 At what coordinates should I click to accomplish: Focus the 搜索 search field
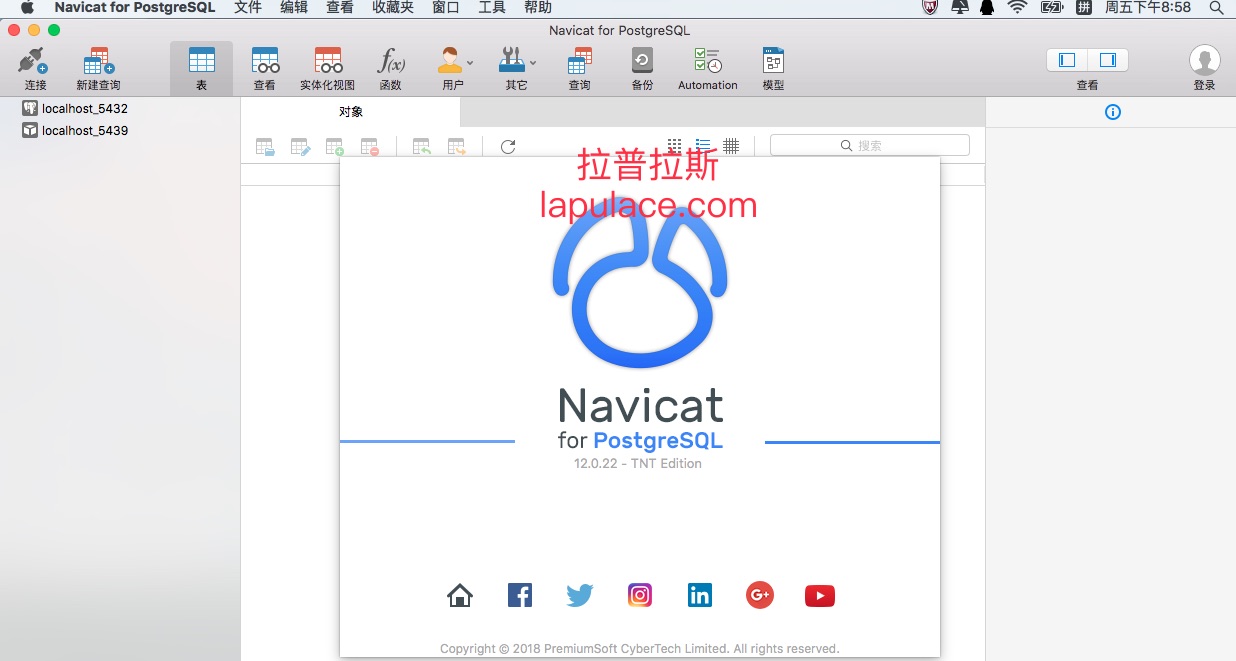point(870,145)
